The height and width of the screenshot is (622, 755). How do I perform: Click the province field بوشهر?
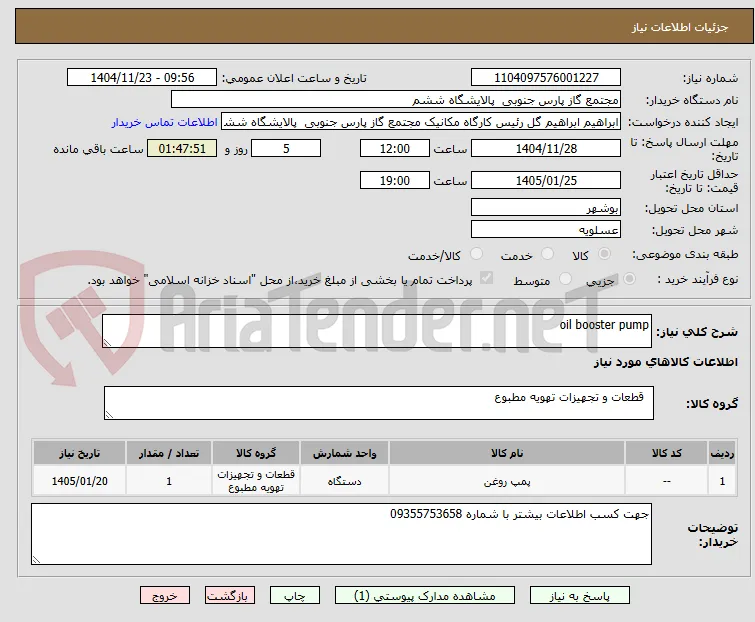coord(546,207)
